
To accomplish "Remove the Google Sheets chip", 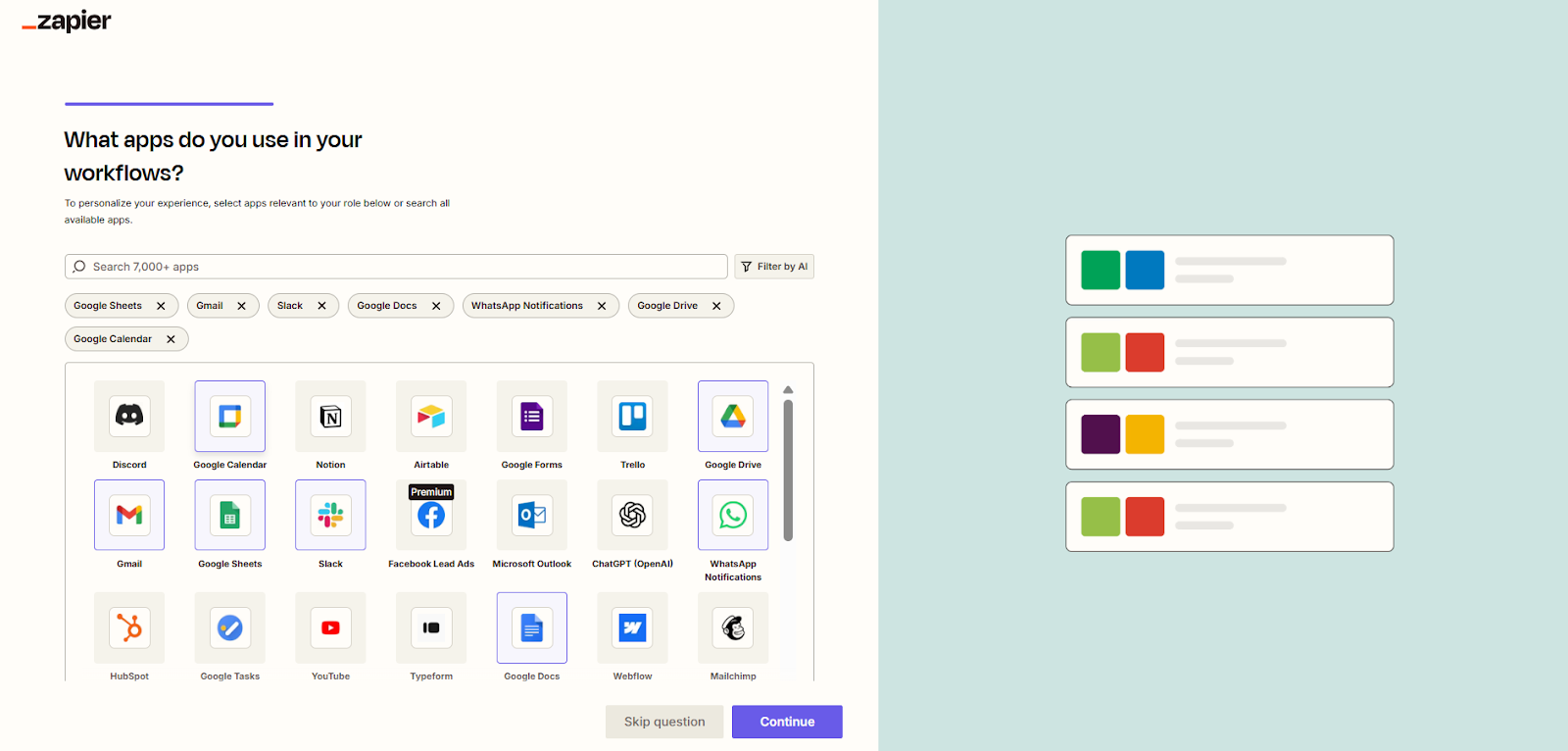I will click(161, 306).
